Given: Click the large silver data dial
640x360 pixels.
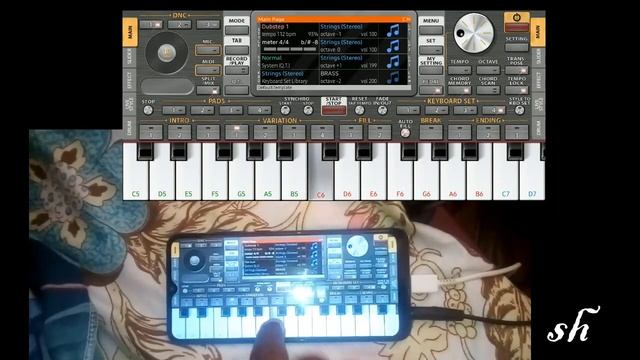Looking at the screenshot, I should click(473, 33).
